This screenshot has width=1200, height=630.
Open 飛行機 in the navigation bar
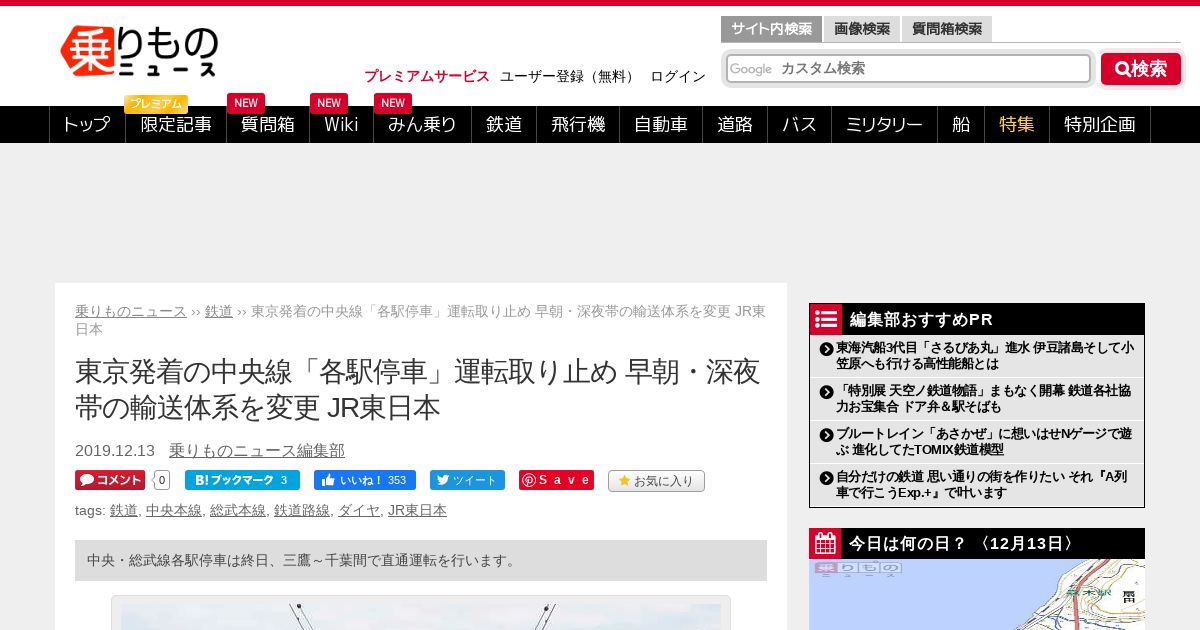point(578,124)
